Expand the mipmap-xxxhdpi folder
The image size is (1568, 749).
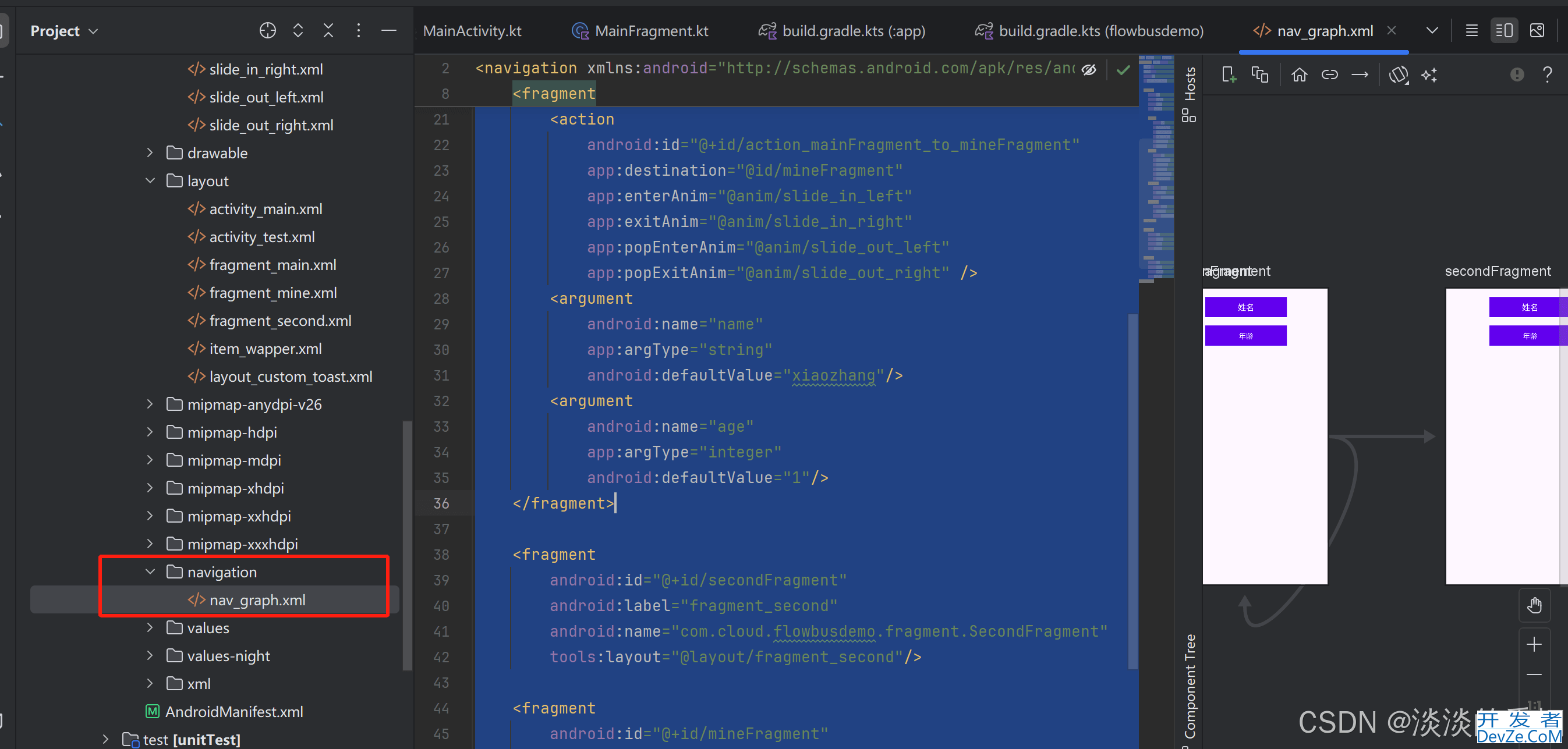coord(150,544)
